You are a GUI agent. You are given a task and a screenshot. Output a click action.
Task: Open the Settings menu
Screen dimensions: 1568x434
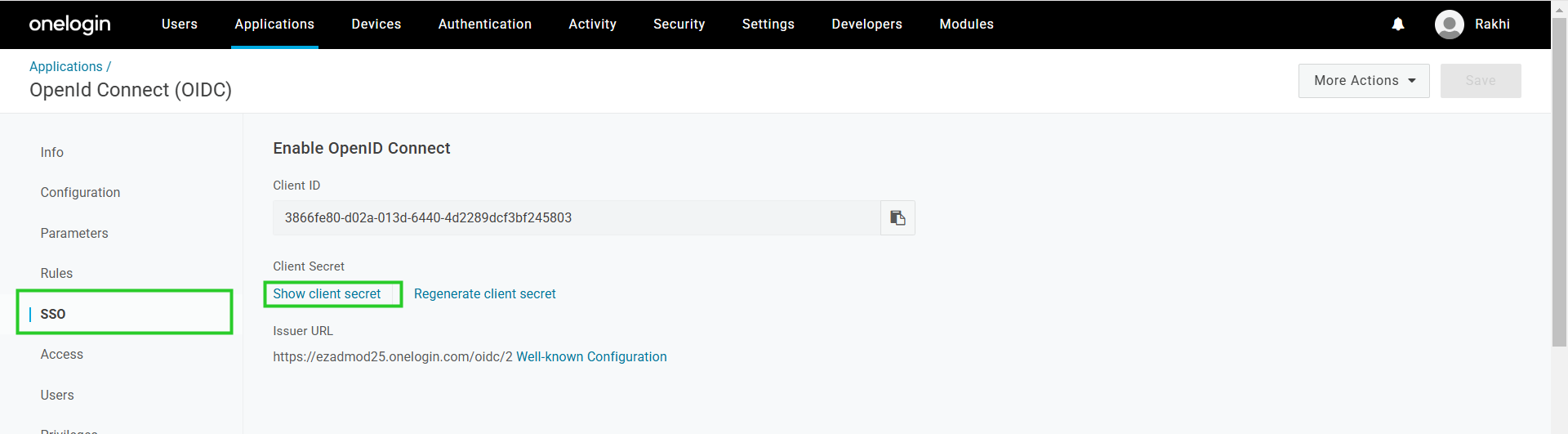(x=768, y=25)
